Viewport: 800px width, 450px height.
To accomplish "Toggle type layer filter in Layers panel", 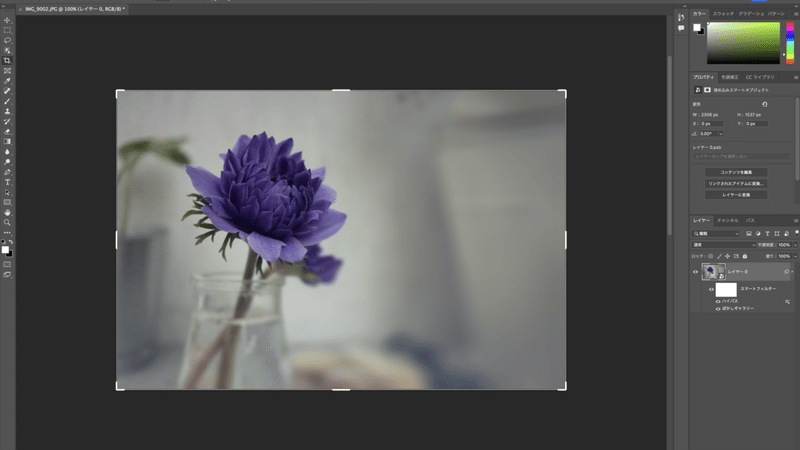I will tap(767, 234).
